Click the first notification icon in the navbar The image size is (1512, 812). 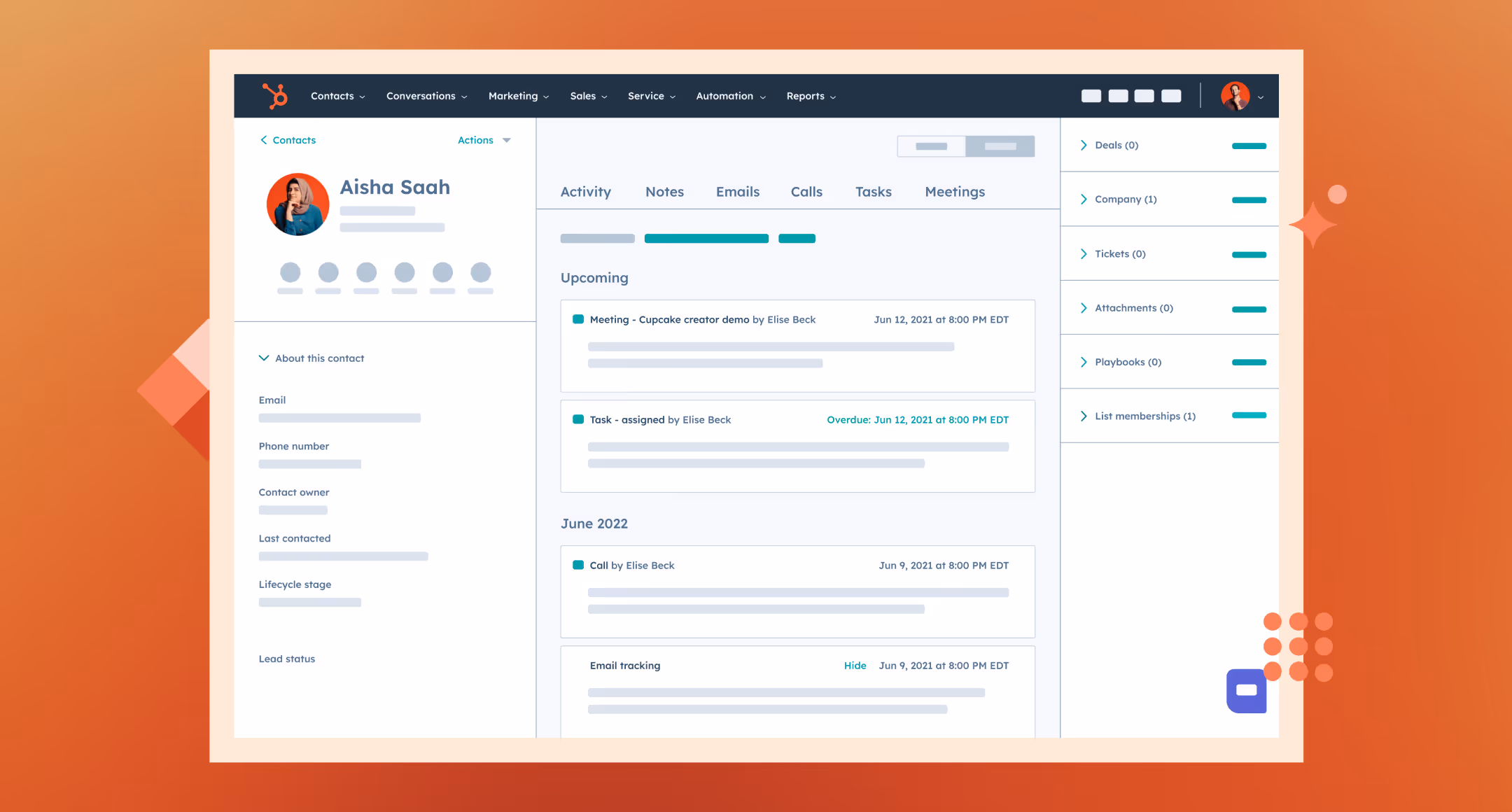click(1091, 95)
